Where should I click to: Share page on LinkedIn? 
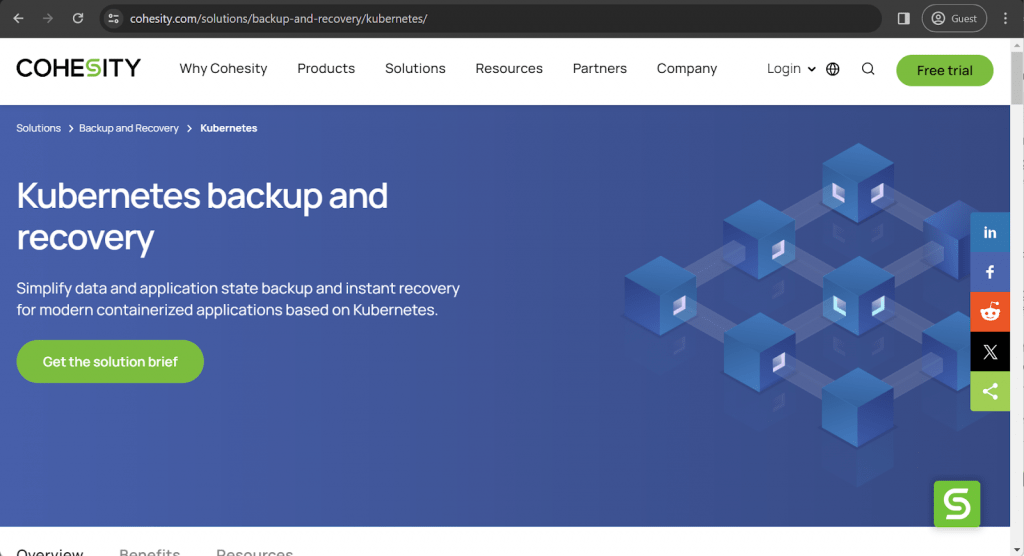[990, 232]
